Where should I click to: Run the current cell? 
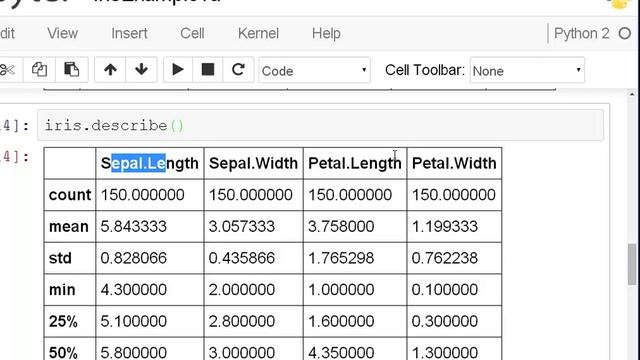coord(178,70)
